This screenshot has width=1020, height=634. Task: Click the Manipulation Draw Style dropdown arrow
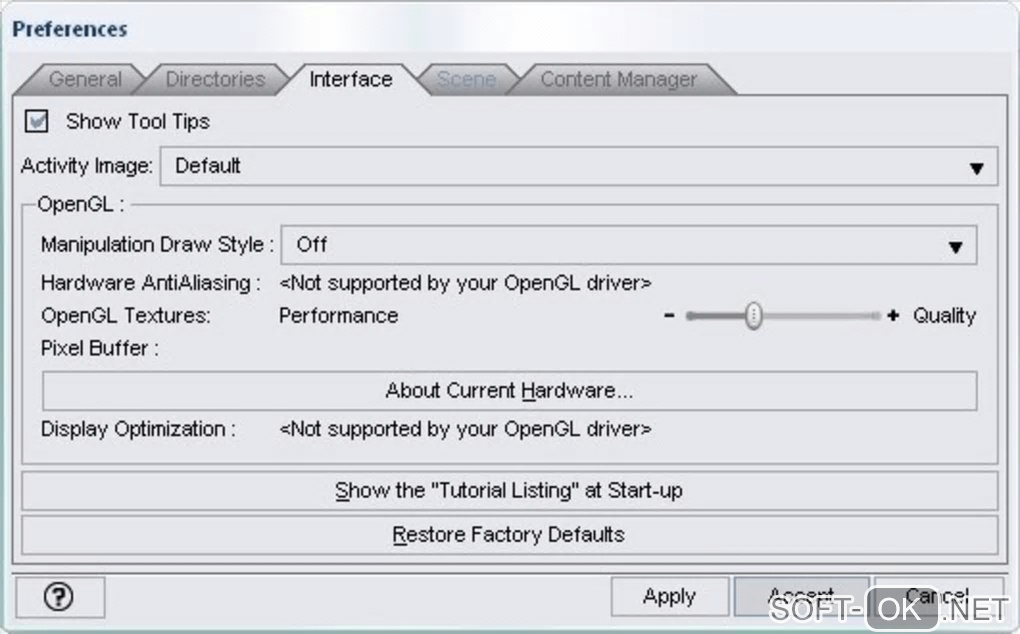click(x=956, y=247)
